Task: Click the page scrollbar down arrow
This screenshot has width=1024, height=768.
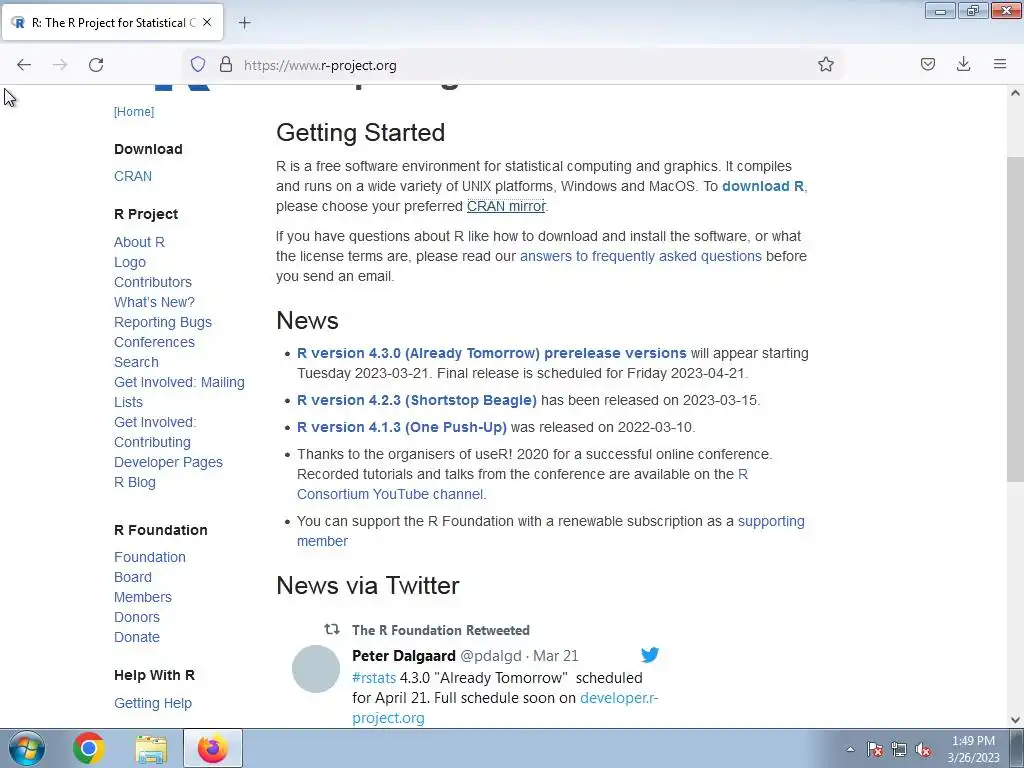Action: (x=1015, y=720)
